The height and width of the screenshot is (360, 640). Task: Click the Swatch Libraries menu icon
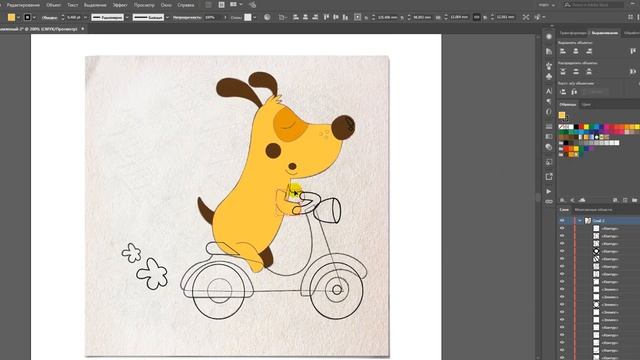click(562, 200)
